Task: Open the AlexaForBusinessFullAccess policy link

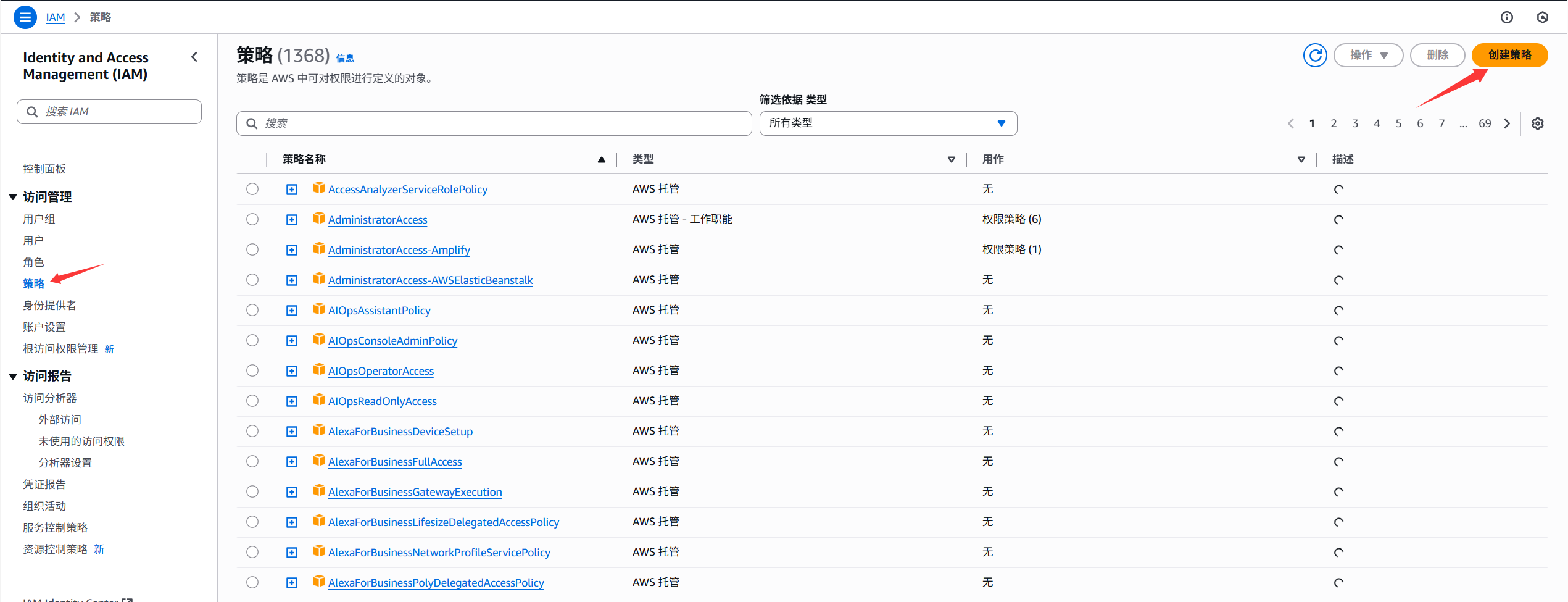Action: point(395,462)
